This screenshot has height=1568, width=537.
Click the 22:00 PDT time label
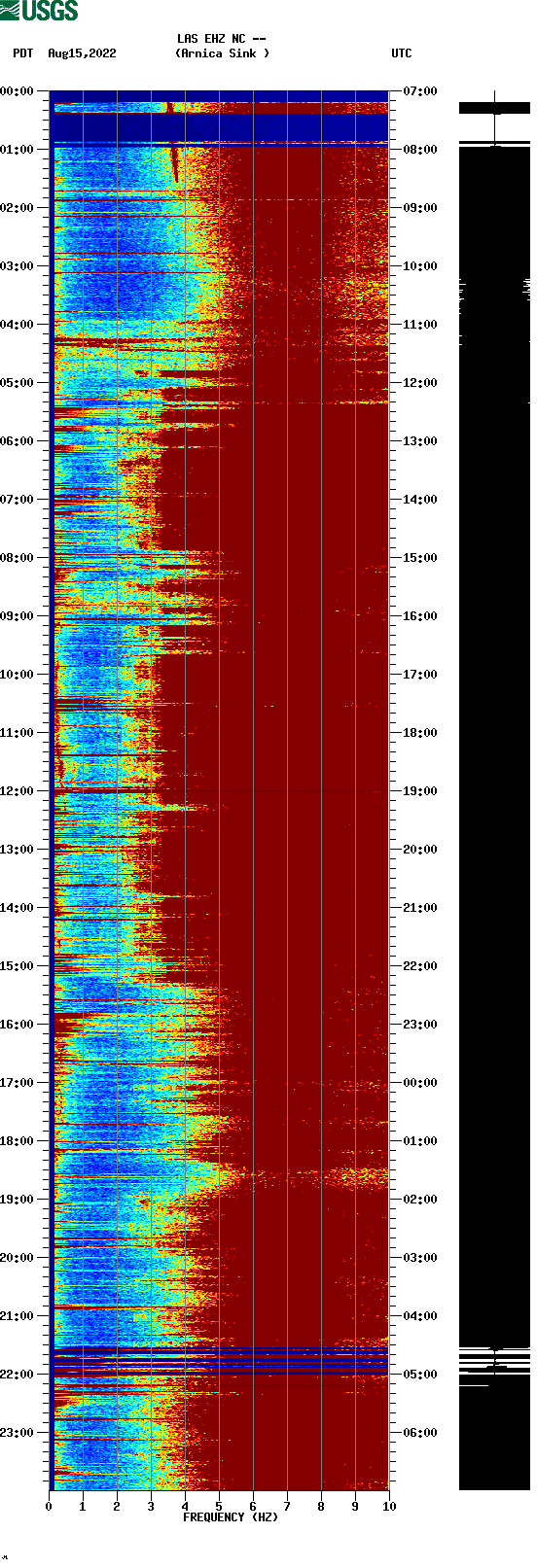(x=17, y=1375)
